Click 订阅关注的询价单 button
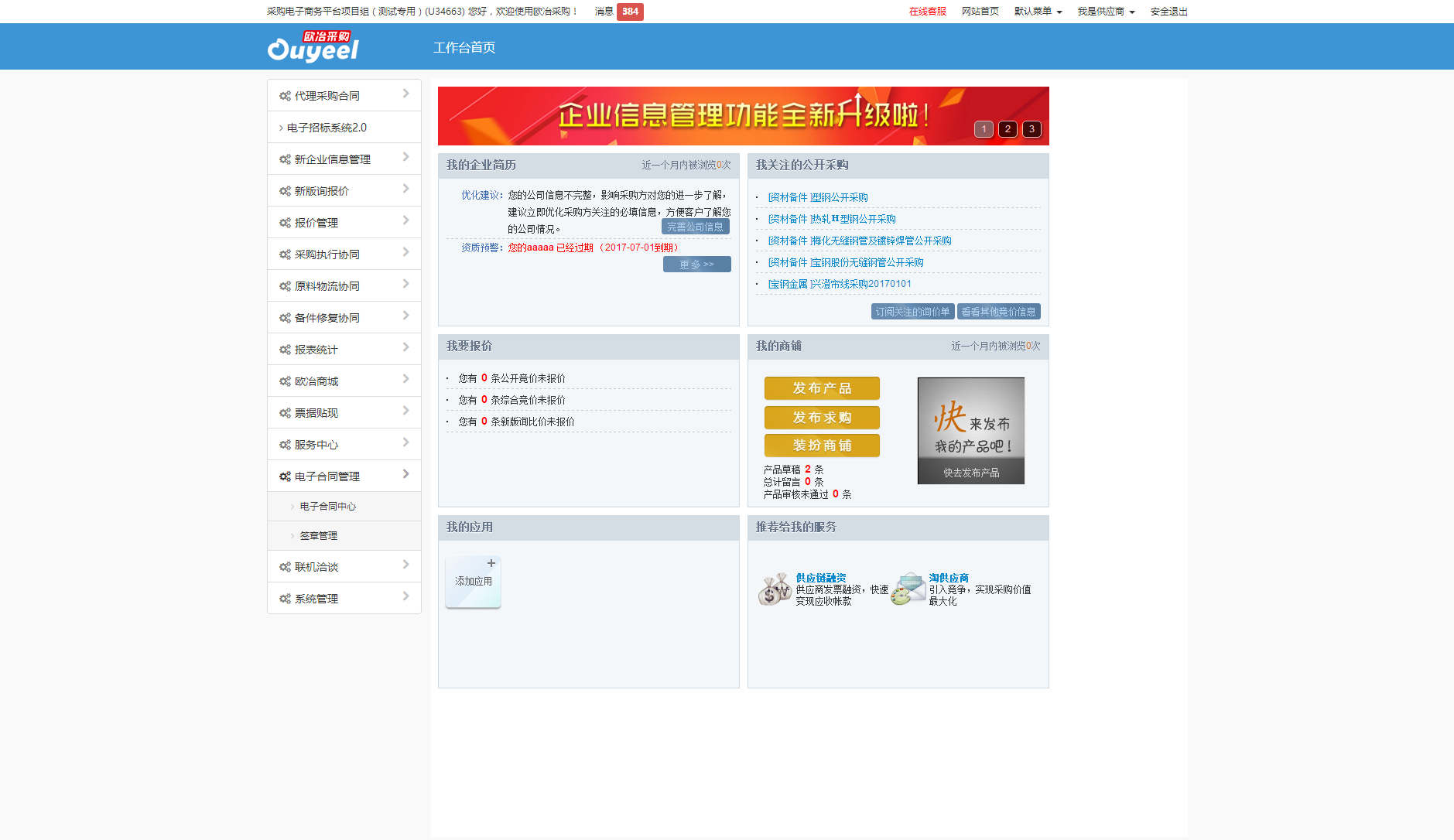Viewport: 1454px width, 840px height. [x=912, y=311]
